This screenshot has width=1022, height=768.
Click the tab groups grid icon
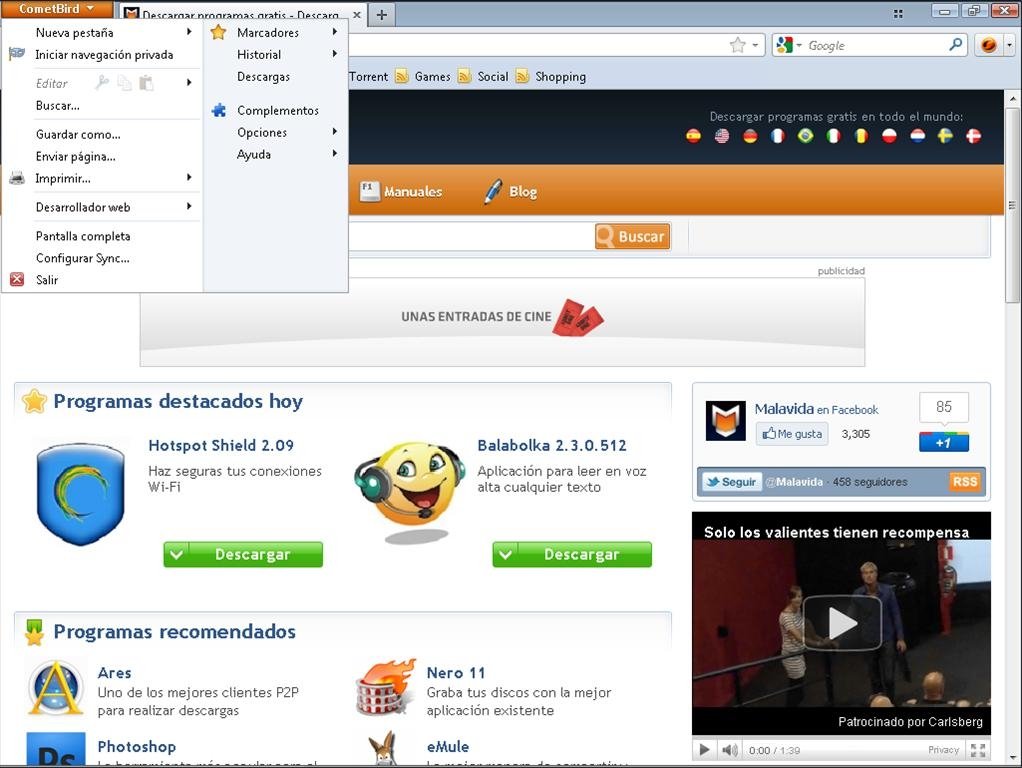(898, 13)
